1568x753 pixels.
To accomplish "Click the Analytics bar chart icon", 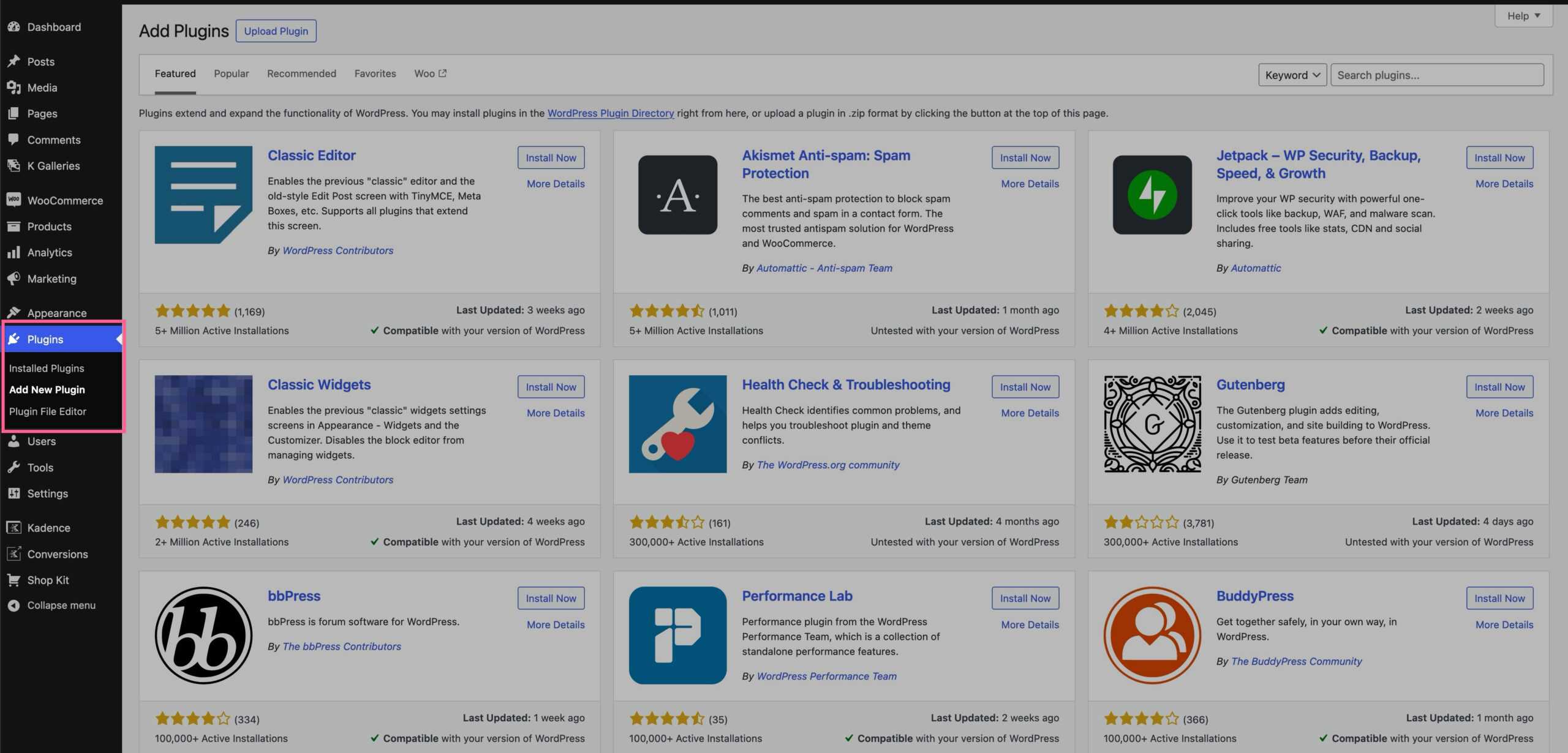I will tap(13, 252).
